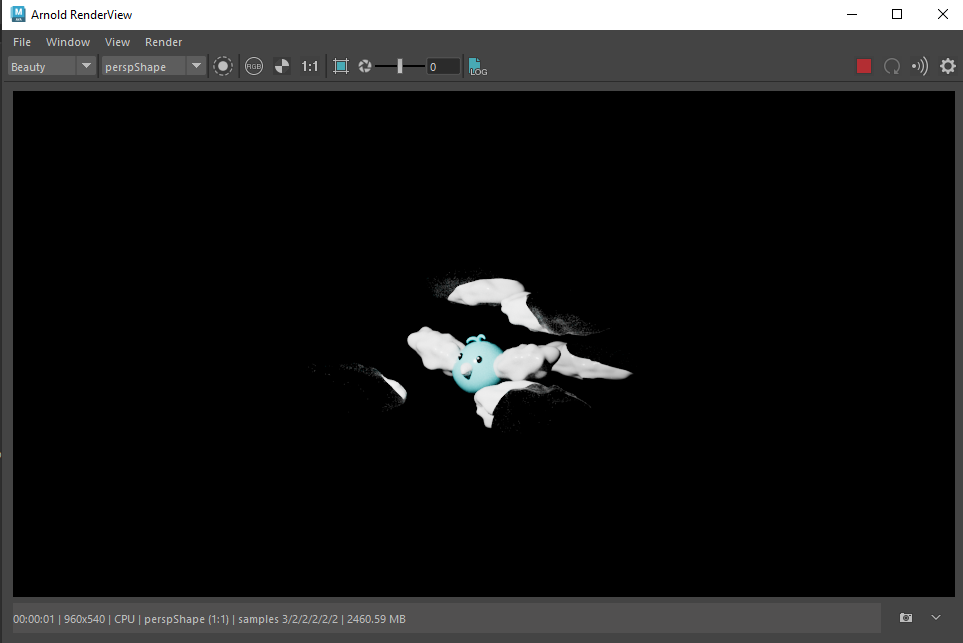Click the exposure aperture icon
963x643 pixels.
365,66
